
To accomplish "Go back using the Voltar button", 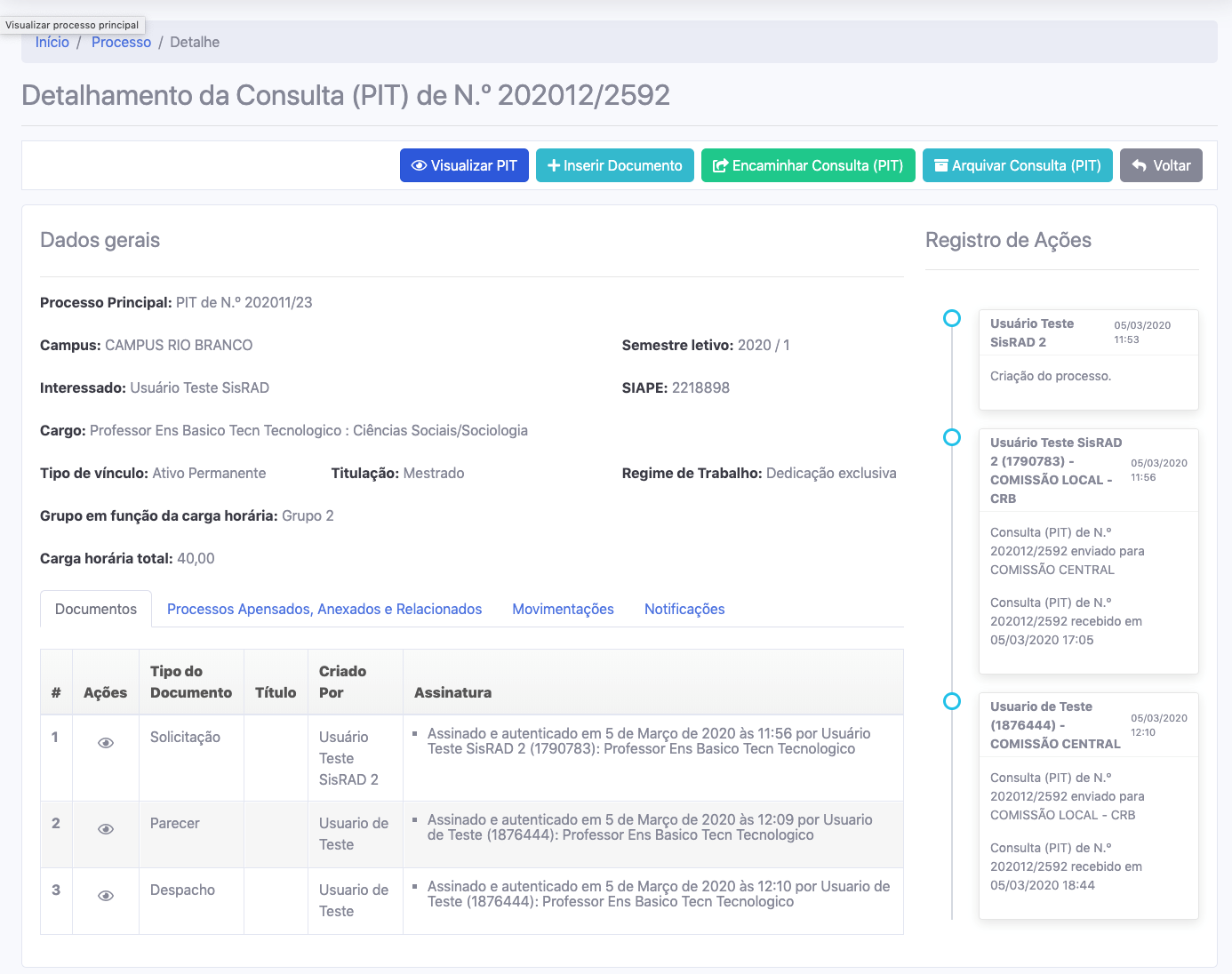I will pos(1161,165).
